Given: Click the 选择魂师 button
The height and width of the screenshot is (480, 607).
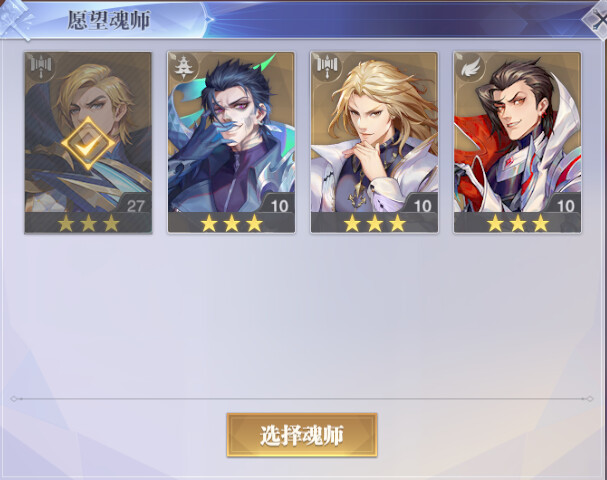Looking at the screenshot, I should 302,435.
